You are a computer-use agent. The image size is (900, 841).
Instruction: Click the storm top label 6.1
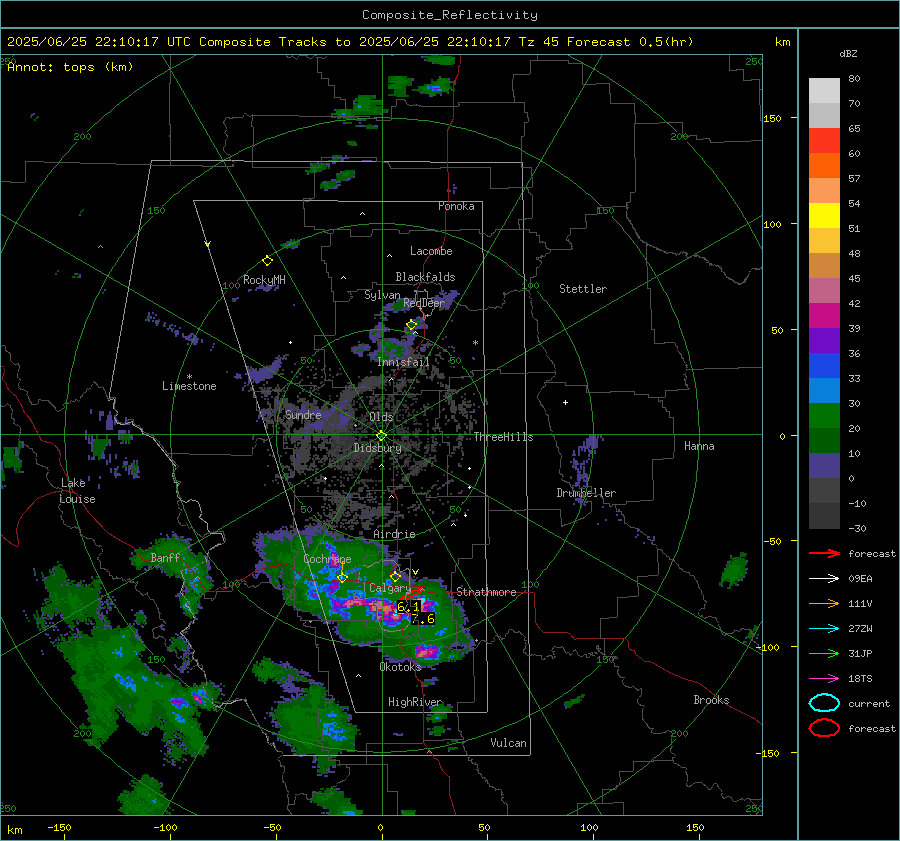(x=408, y=606)
